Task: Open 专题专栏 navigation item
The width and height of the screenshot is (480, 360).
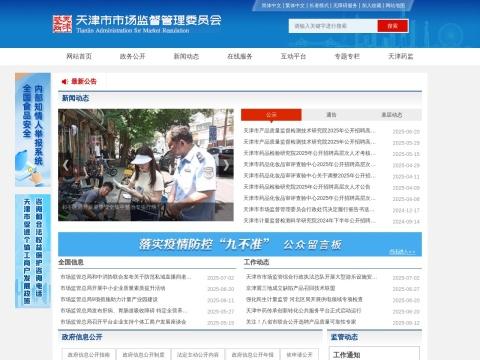Action: [347, 56]
